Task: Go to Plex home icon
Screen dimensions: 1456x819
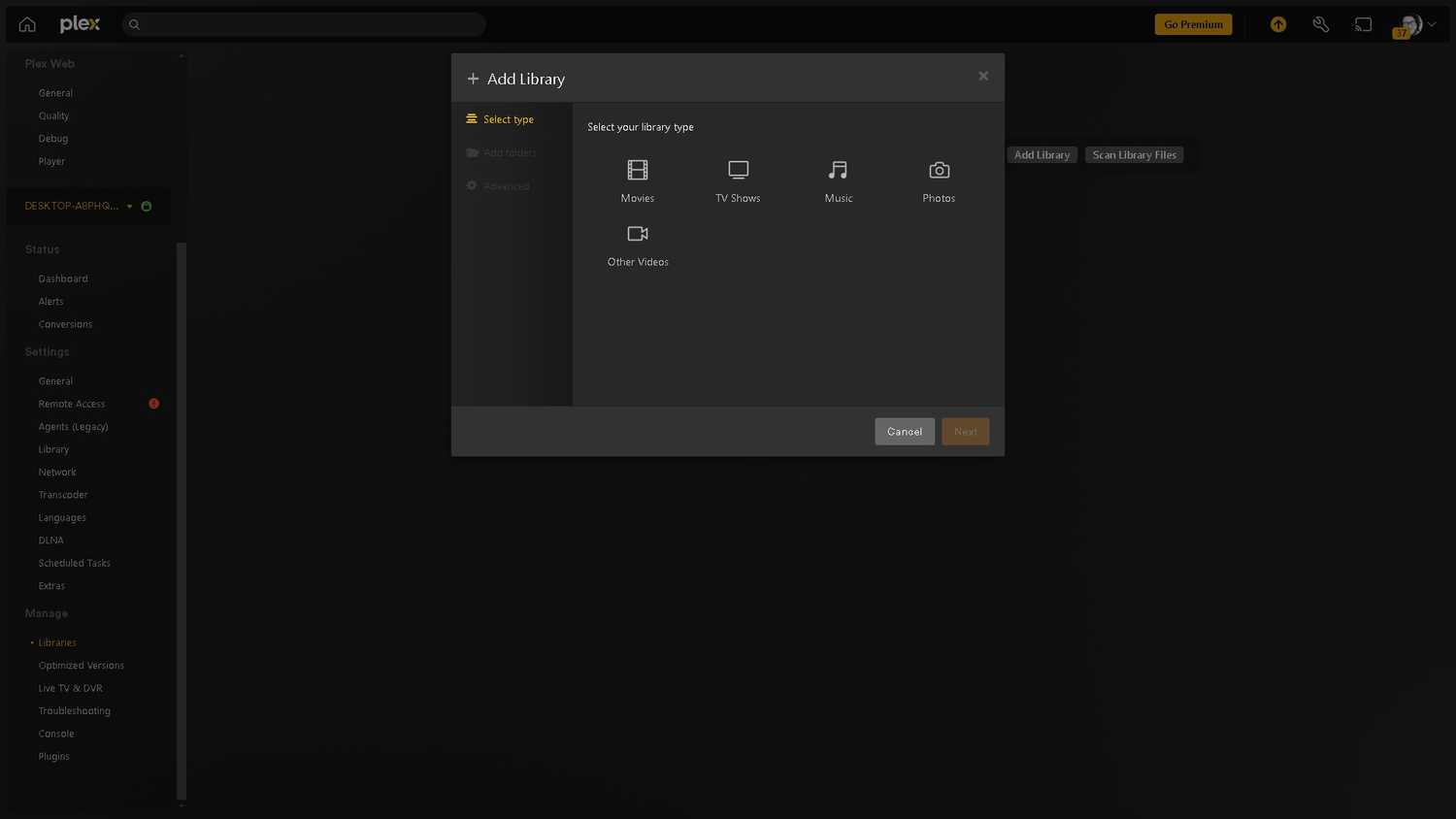Action: tap(27, 24)
